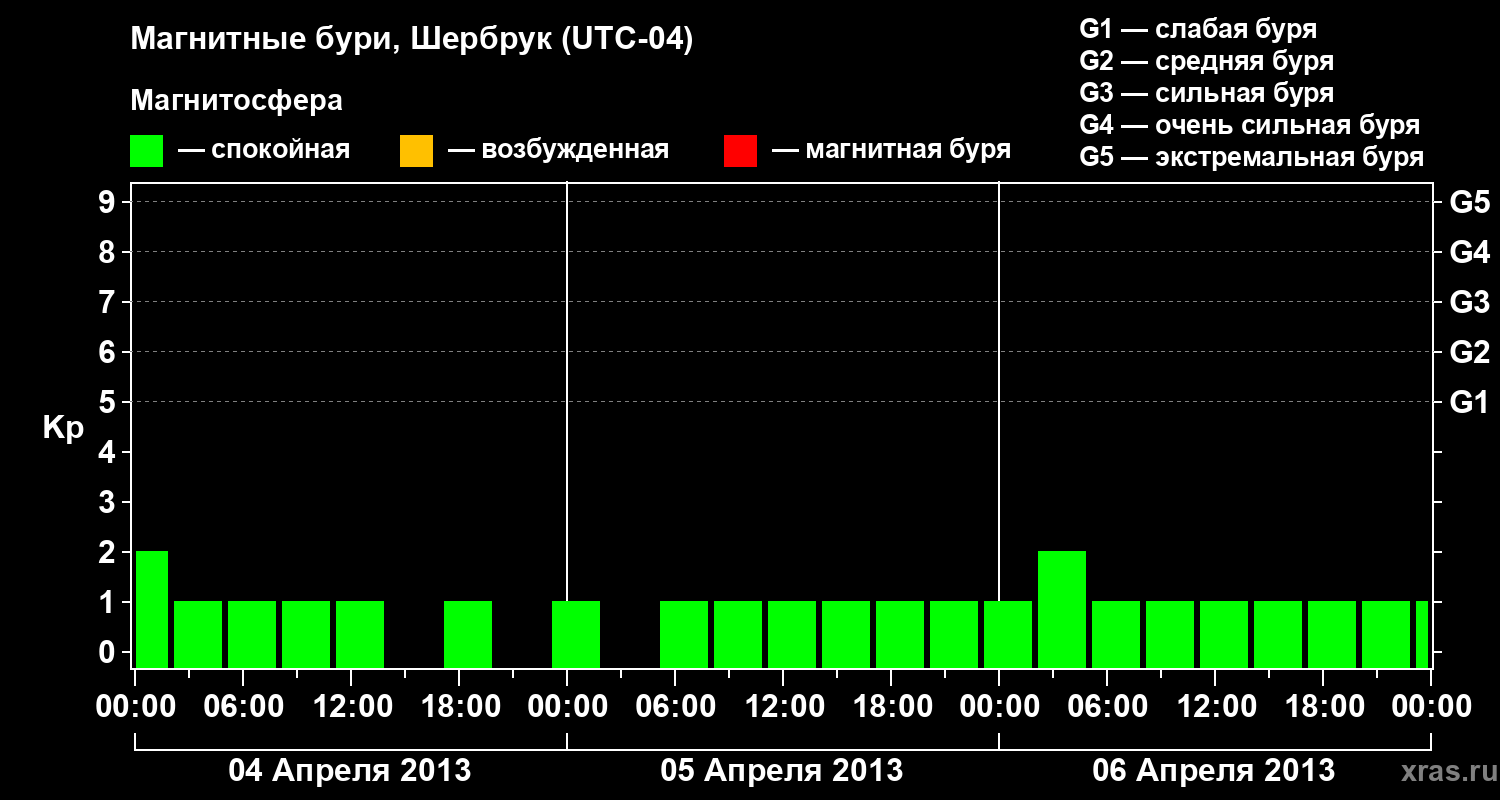Viewport: 1500px width, 800px height.
Task: Click 'G4 — очень сильная буря' legend line
Action: point(1249,125)
